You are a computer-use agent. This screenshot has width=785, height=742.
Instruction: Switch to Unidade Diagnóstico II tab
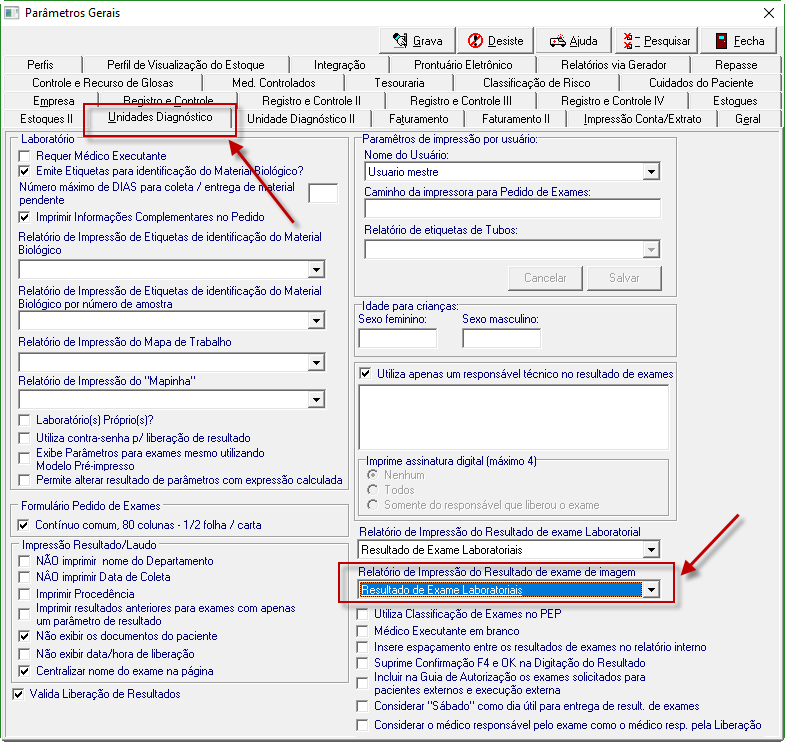(x=301, y=119)
